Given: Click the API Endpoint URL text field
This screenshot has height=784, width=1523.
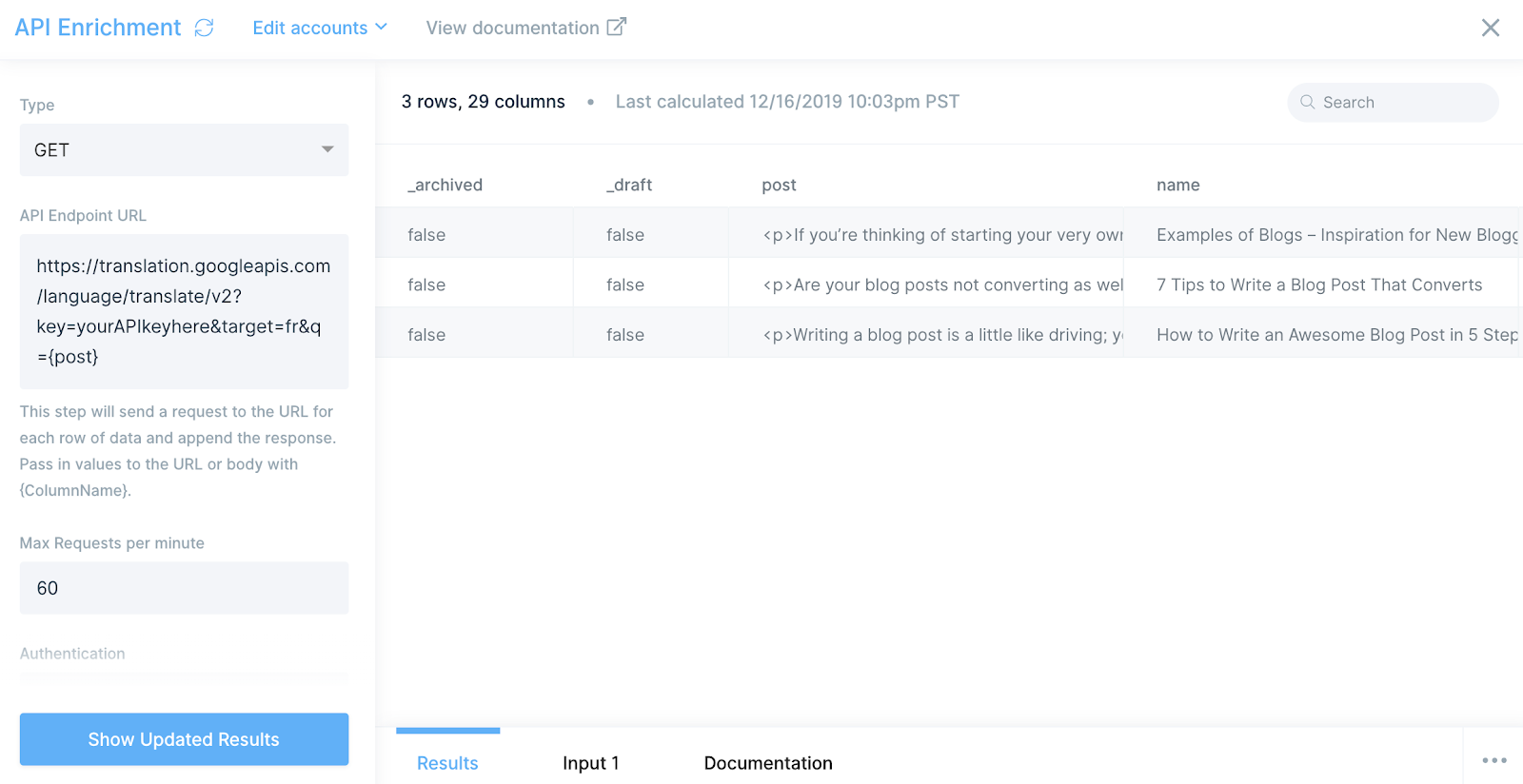Looking at the screenshot, I should pos(184,311).
